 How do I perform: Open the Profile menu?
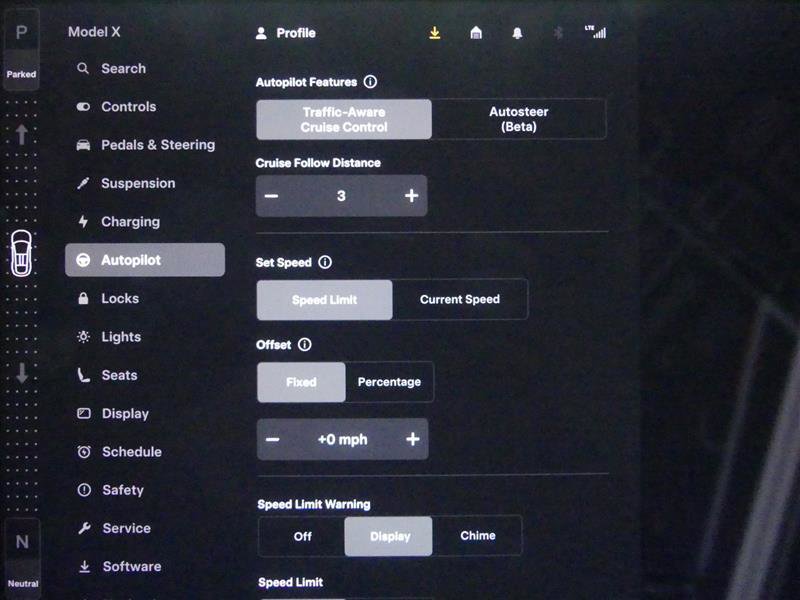286,33
